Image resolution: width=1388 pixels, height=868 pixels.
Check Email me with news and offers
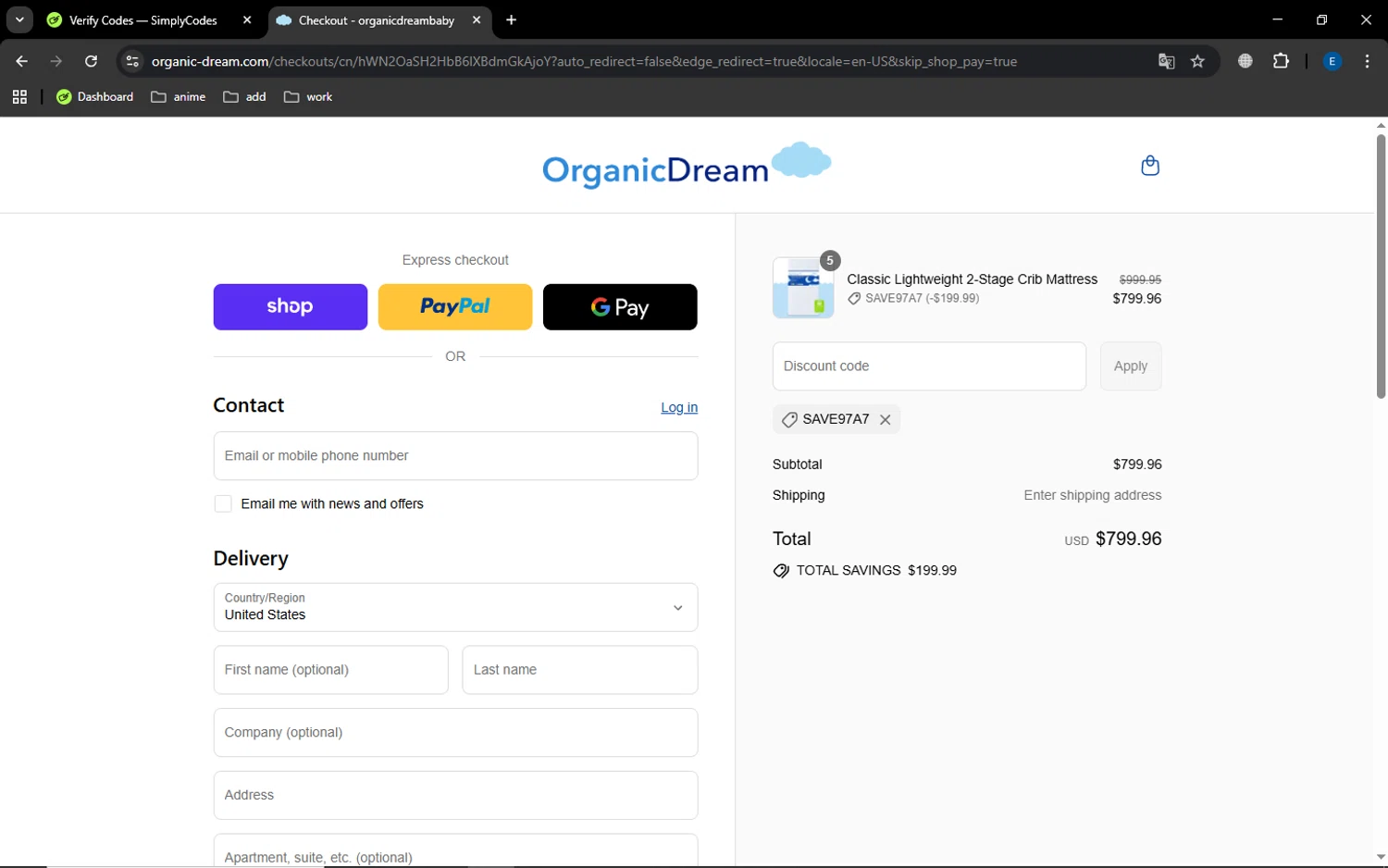click(223, 503)
